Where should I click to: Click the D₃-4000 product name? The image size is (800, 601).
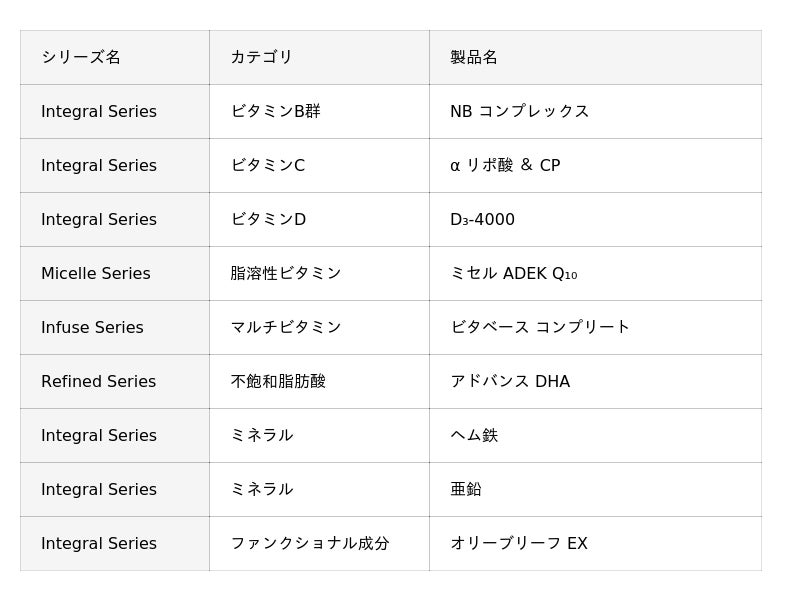tap(482, 219)
